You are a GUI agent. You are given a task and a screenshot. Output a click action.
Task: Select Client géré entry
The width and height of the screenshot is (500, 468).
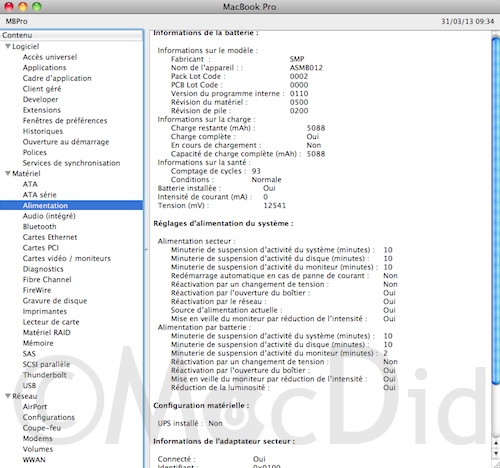pyautogui.click(x=42, y=89)
